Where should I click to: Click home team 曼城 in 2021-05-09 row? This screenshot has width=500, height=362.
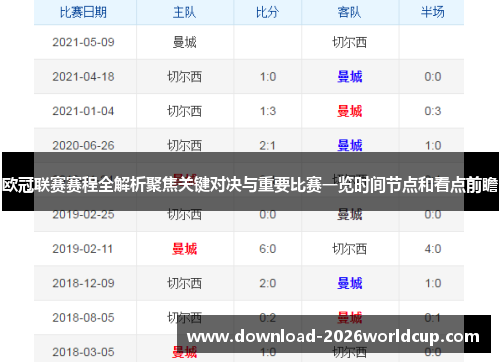click(184, 42)
